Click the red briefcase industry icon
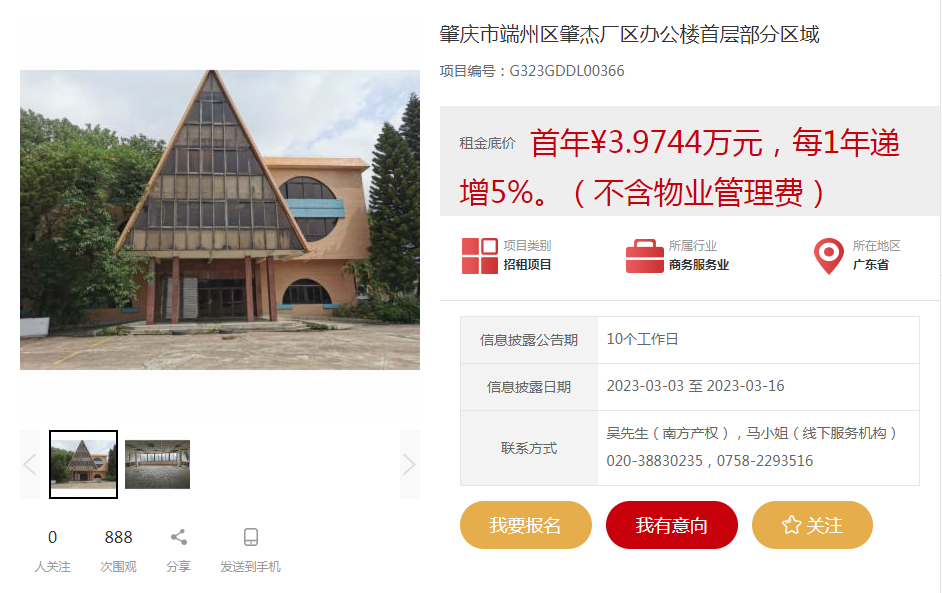 [x=644, y=255]
